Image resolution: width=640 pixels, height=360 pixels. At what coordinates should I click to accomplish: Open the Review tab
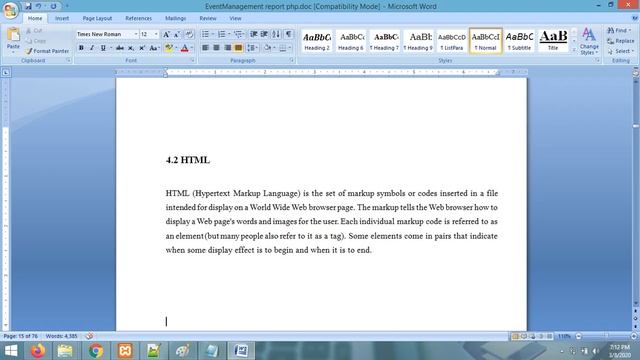point(208,18)
